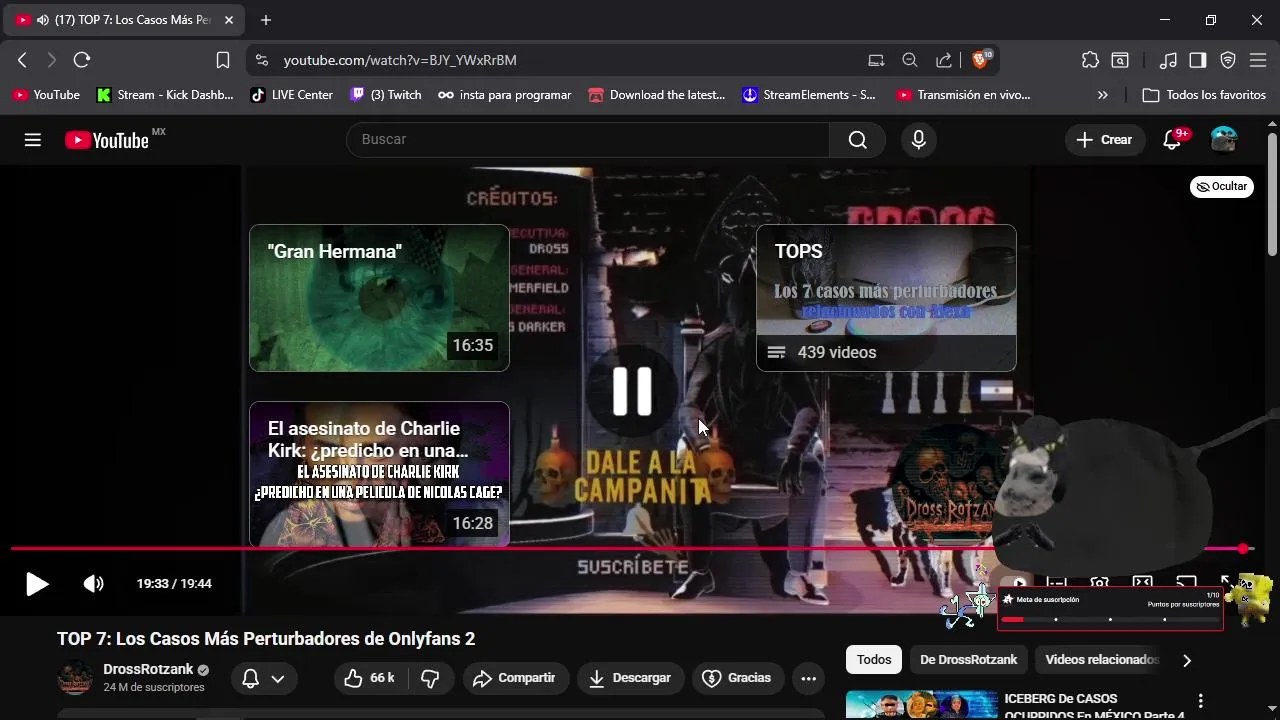Hide end cards with the Ocultar button

point(1222,186)
